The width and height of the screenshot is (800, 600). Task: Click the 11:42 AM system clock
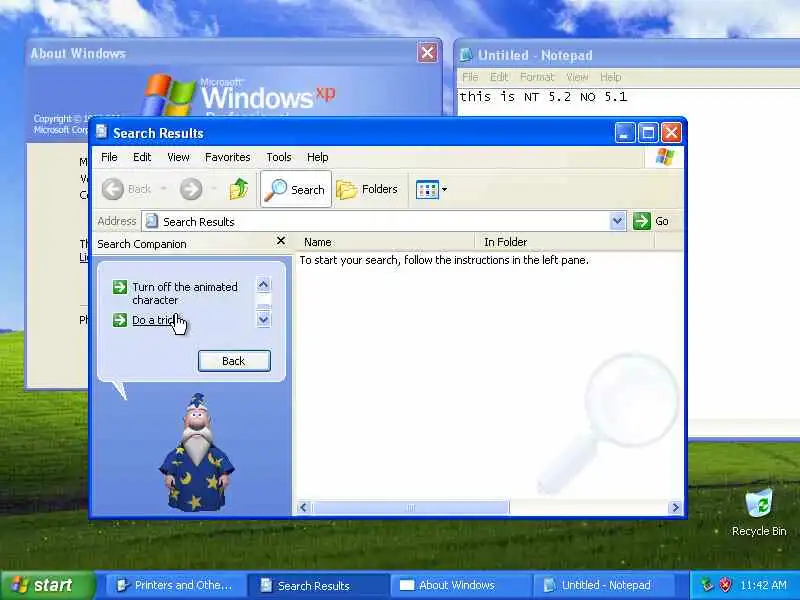pos(763,585)
